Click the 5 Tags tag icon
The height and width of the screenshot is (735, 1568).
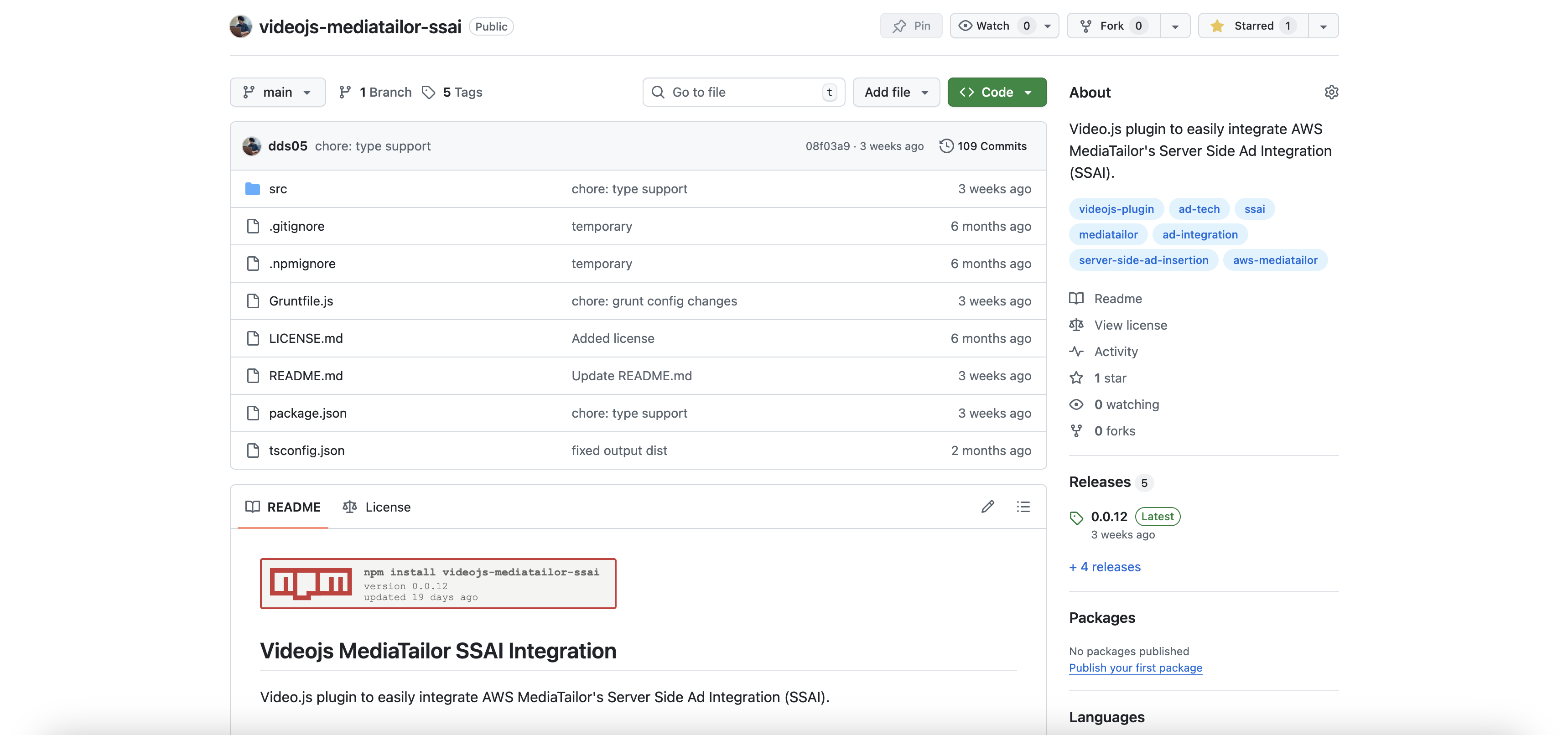tap(429, 92)
